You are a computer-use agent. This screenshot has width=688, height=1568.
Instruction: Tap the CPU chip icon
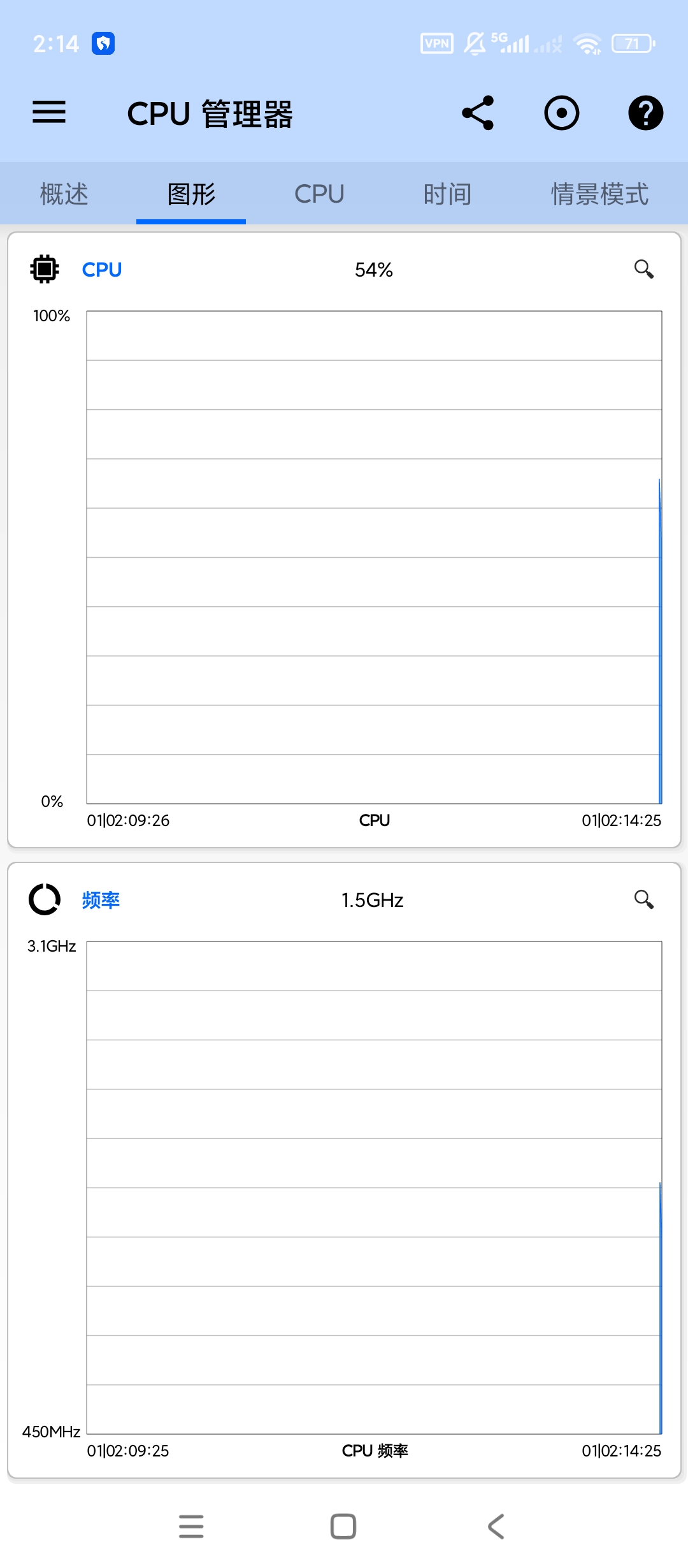tap(45, 269)
